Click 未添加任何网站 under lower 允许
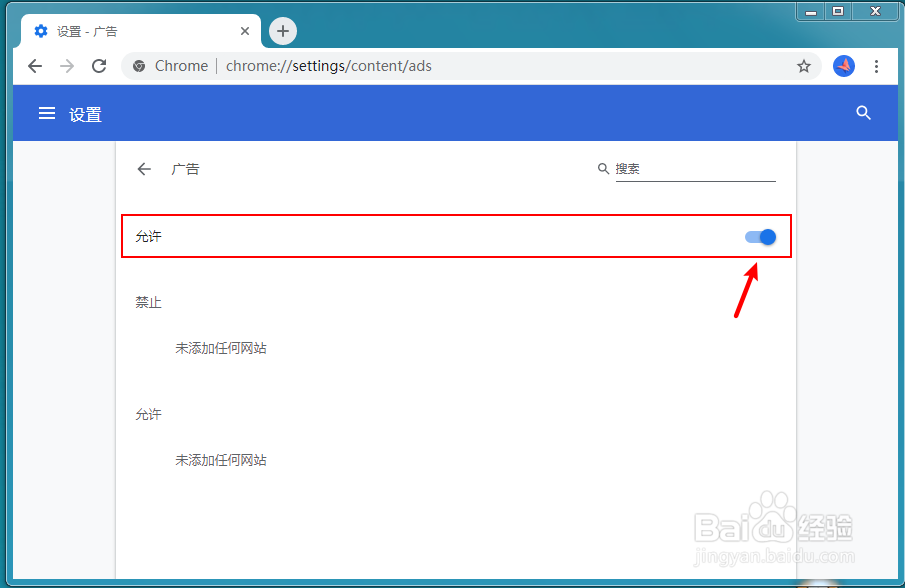Screen dimensions: 905x588 (x=221, y=460)
